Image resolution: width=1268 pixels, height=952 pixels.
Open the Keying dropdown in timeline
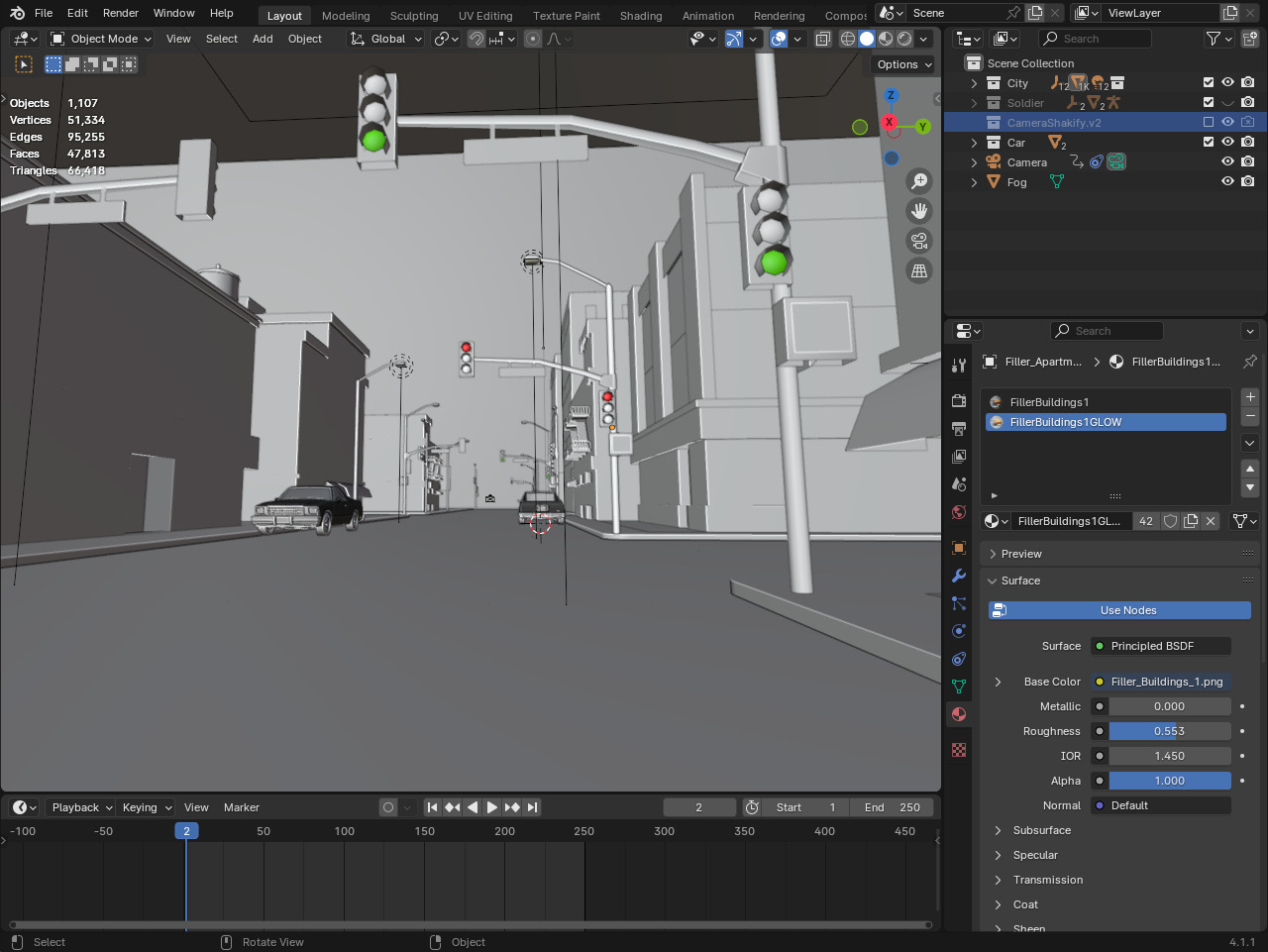(x=147, y=807)
